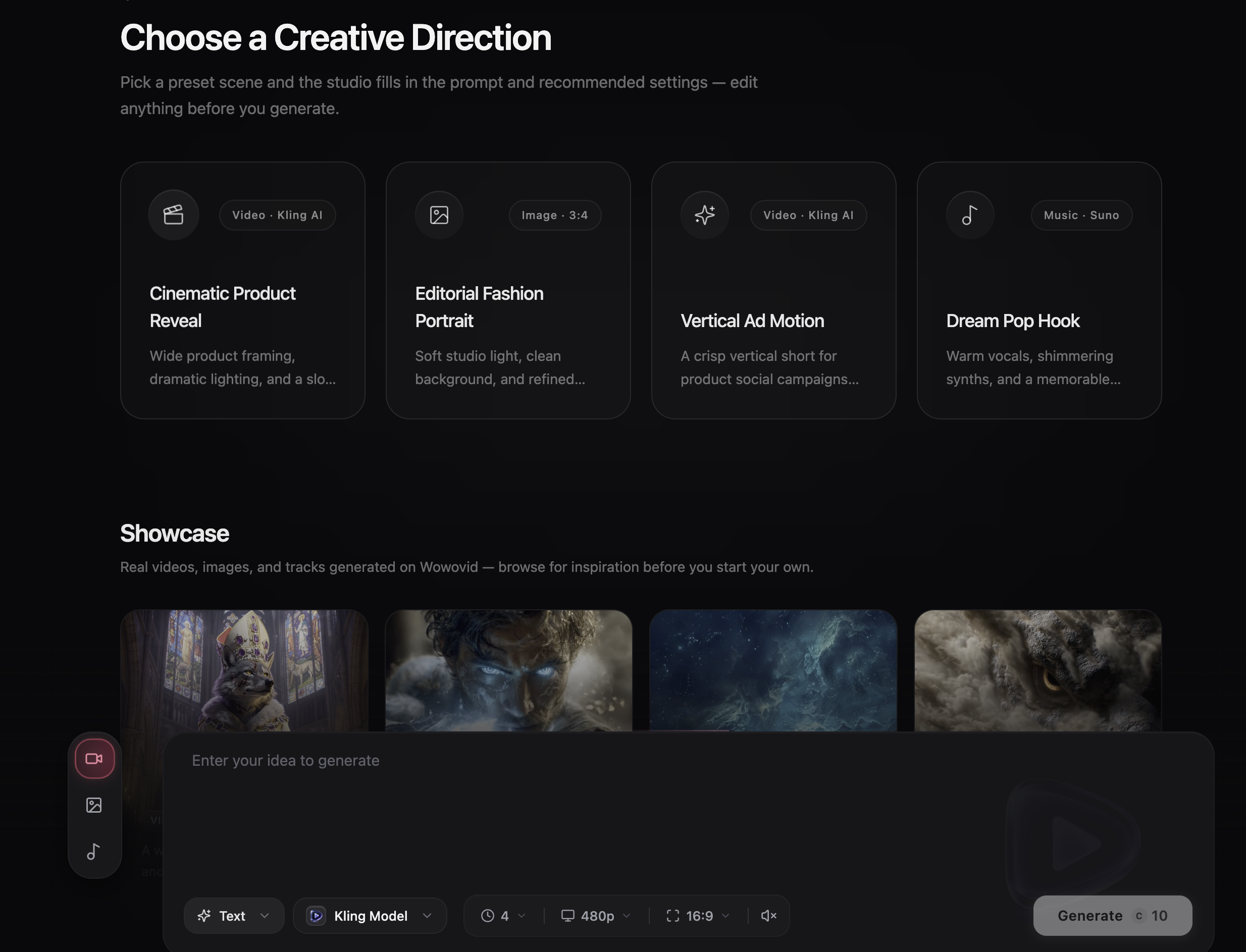The height and width of the screenshot is (952, 1246).
Task: Switch to video generation mode icon
Action: click(94, 758)
